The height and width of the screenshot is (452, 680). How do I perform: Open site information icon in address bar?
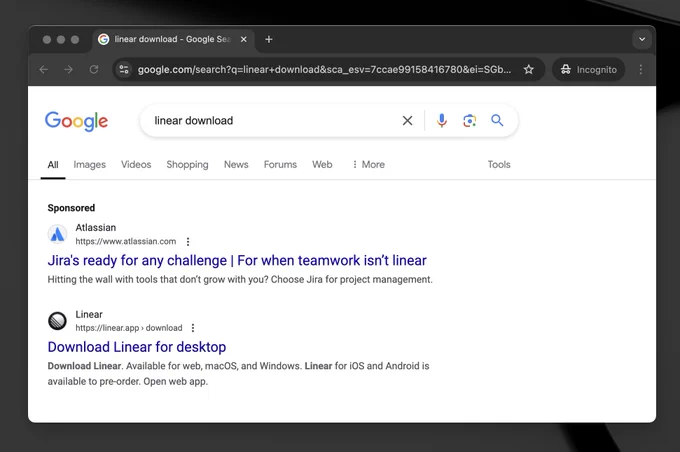tap(124, 69)
